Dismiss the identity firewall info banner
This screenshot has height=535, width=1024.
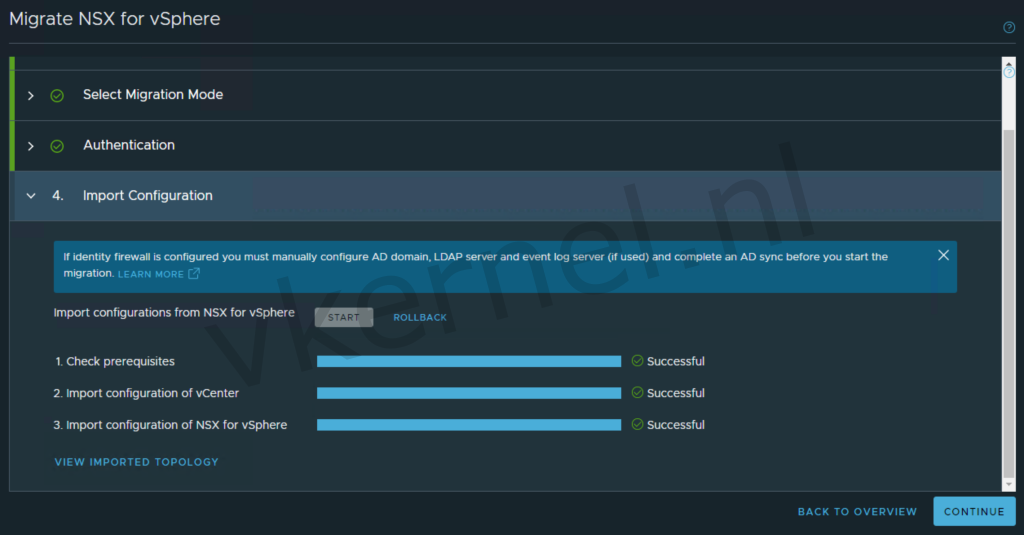[x=943, y=255]
